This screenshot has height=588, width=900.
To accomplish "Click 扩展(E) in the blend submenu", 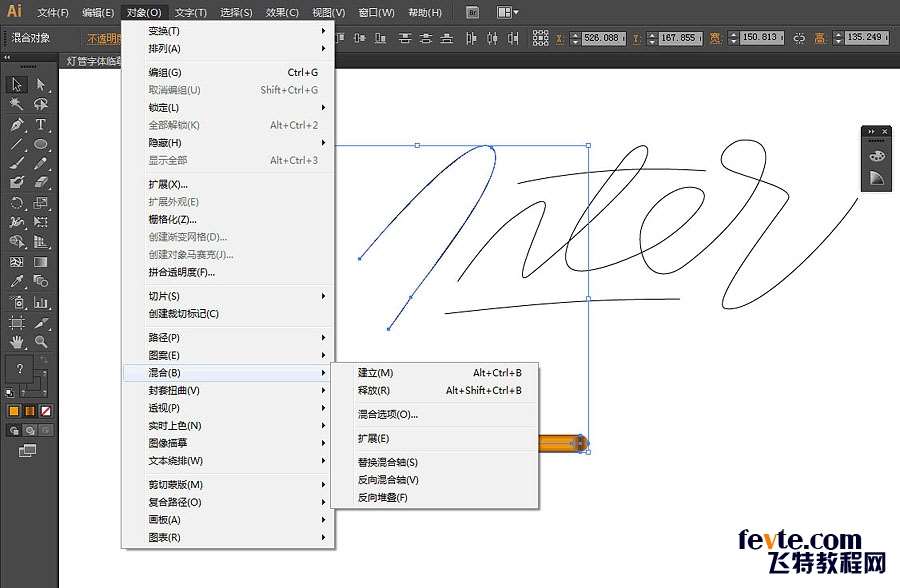I will tap(373, 438).
